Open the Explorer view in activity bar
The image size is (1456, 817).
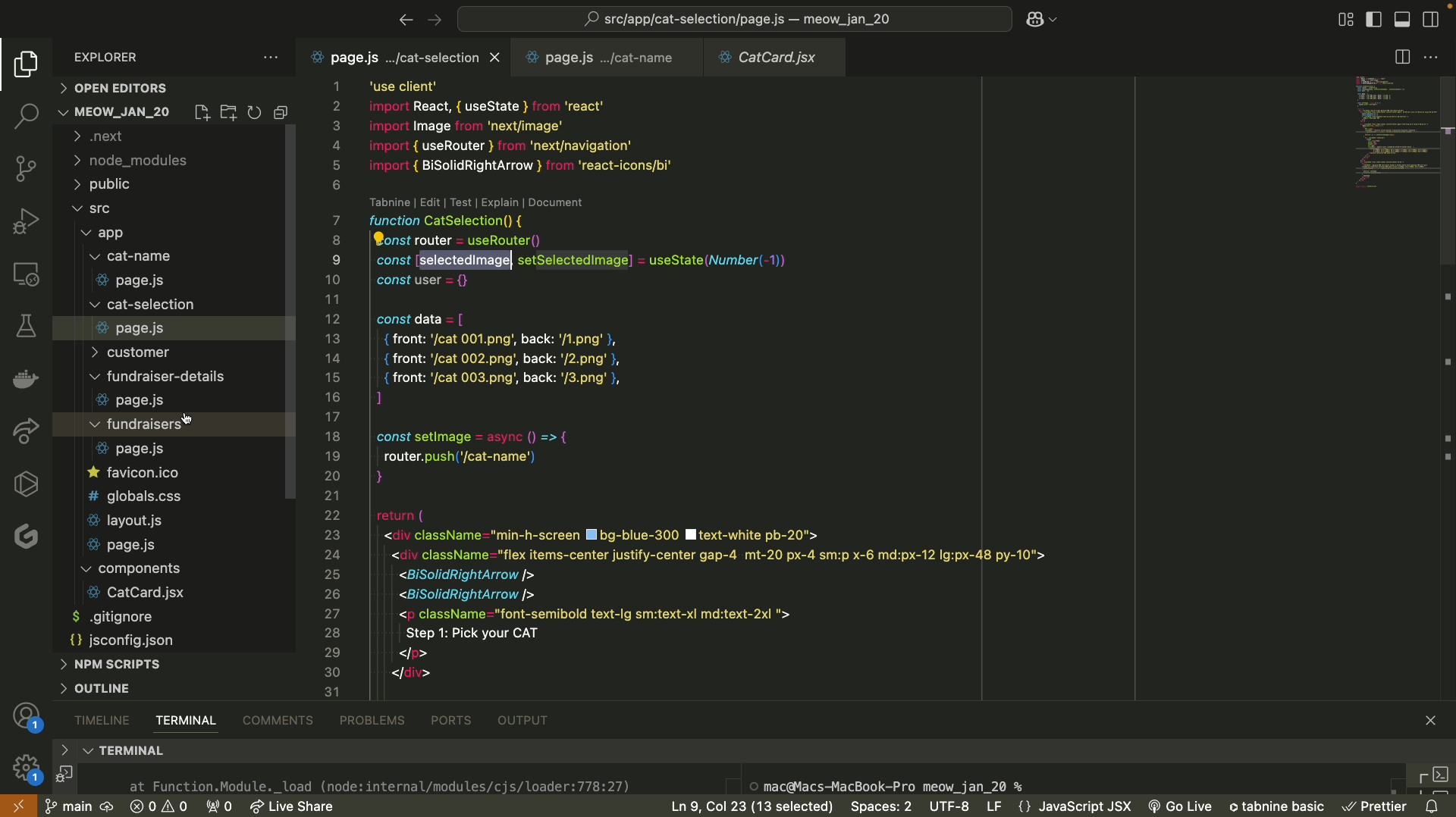point(26,64)
